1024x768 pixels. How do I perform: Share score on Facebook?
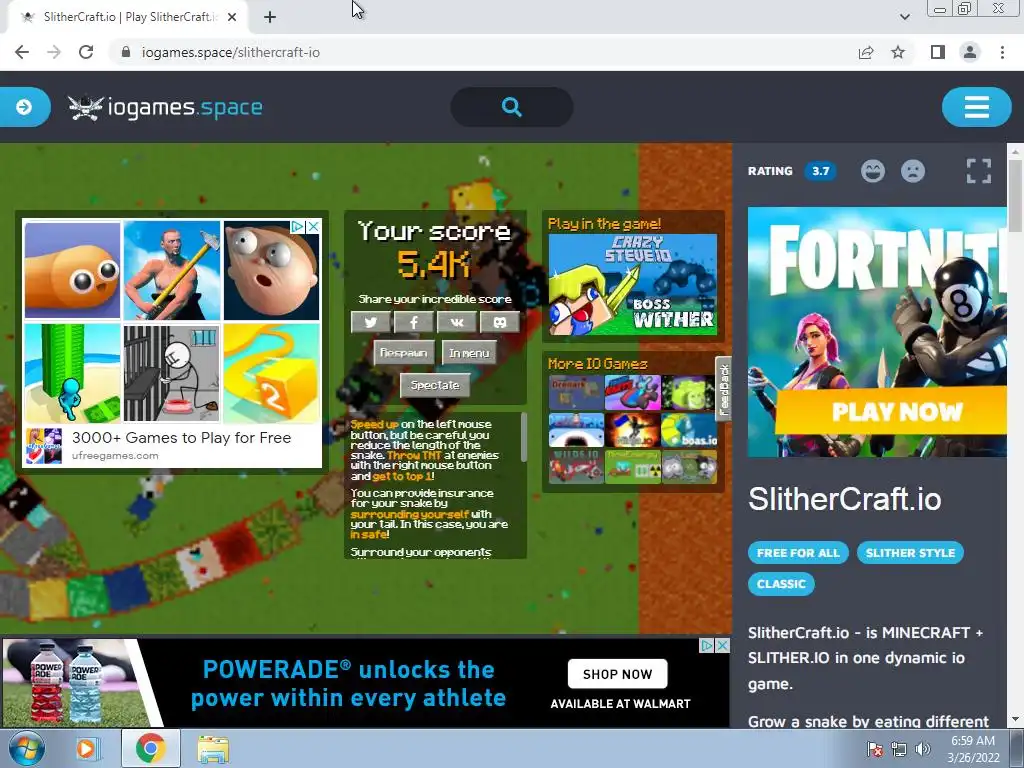click(413, 322)
